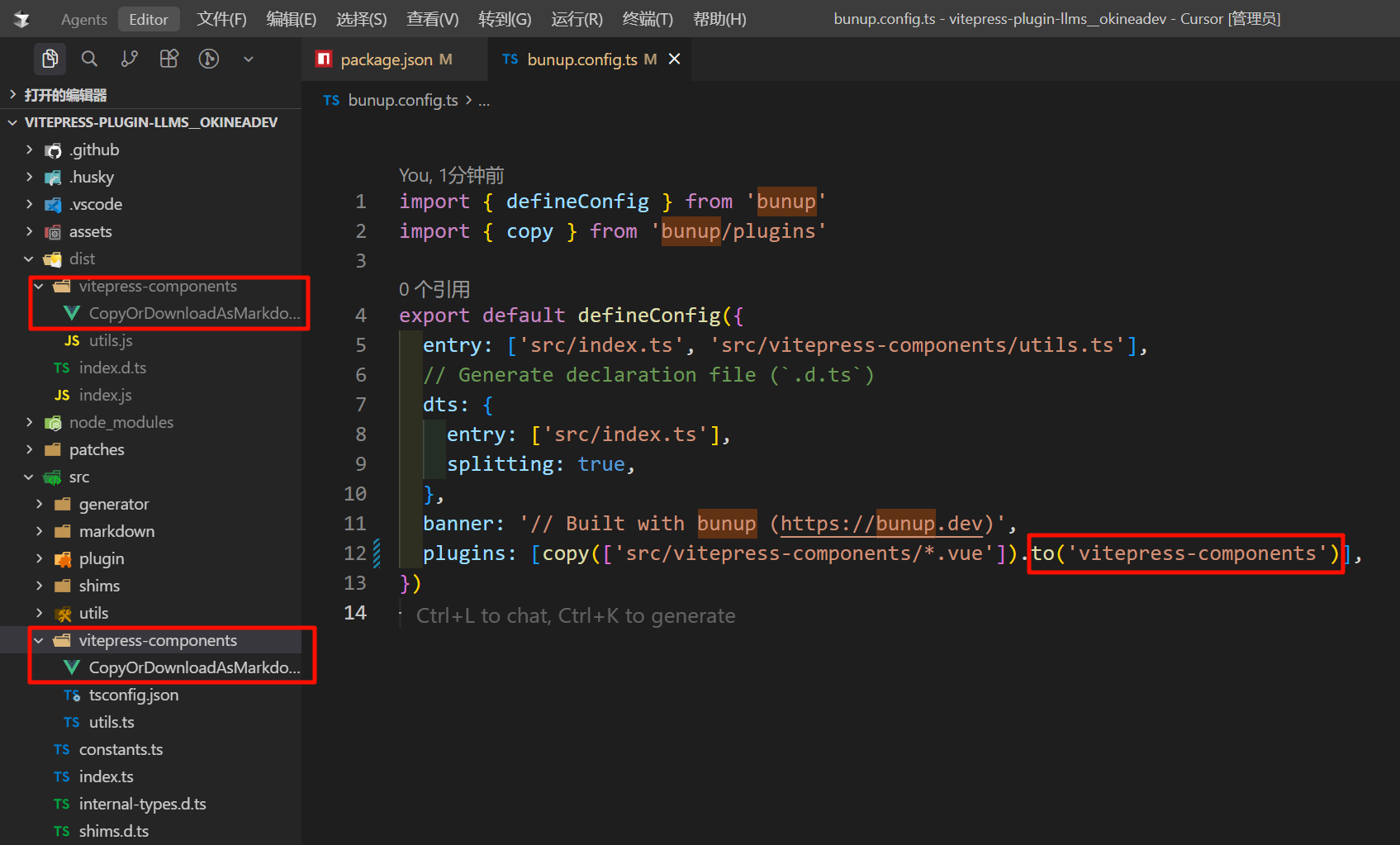The width and height of the screenshot is (1400, 845).
Task: Click the bunup.config.ts breadcrumb
Action: [x=402, y=100]
